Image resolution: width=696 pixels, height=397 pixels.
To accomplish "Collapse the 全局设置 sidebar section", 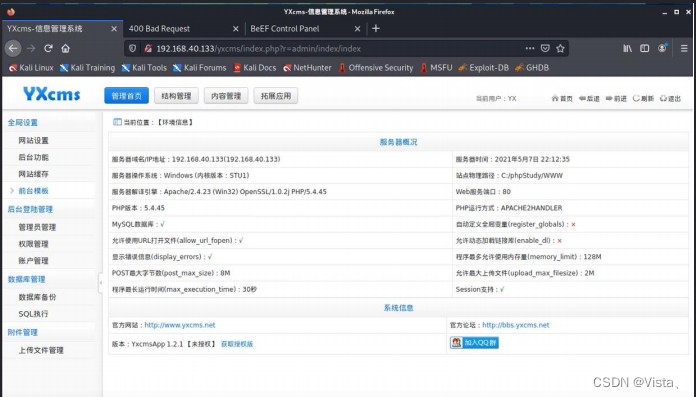I will tap(23, 123).
